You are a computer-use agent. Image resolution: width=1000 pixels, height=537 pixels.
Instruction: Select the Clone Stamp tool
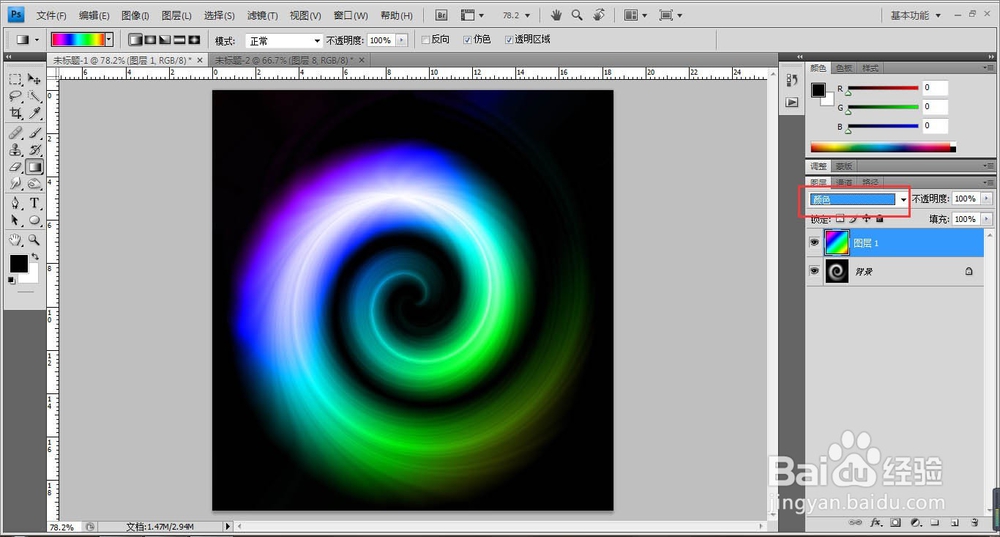(15, 150)
